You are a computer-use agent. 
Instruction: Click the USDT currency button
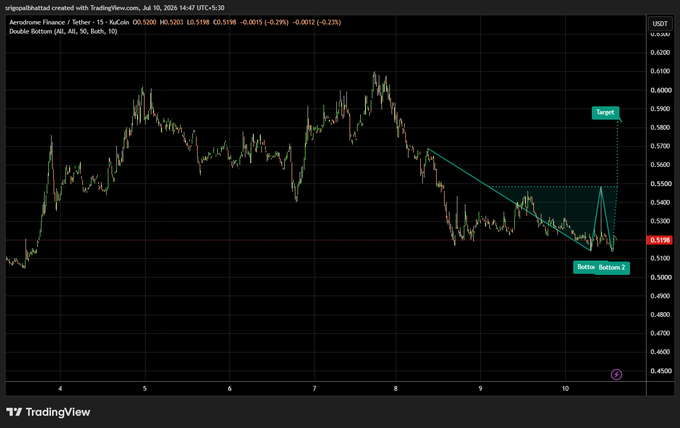coord(660,23)
